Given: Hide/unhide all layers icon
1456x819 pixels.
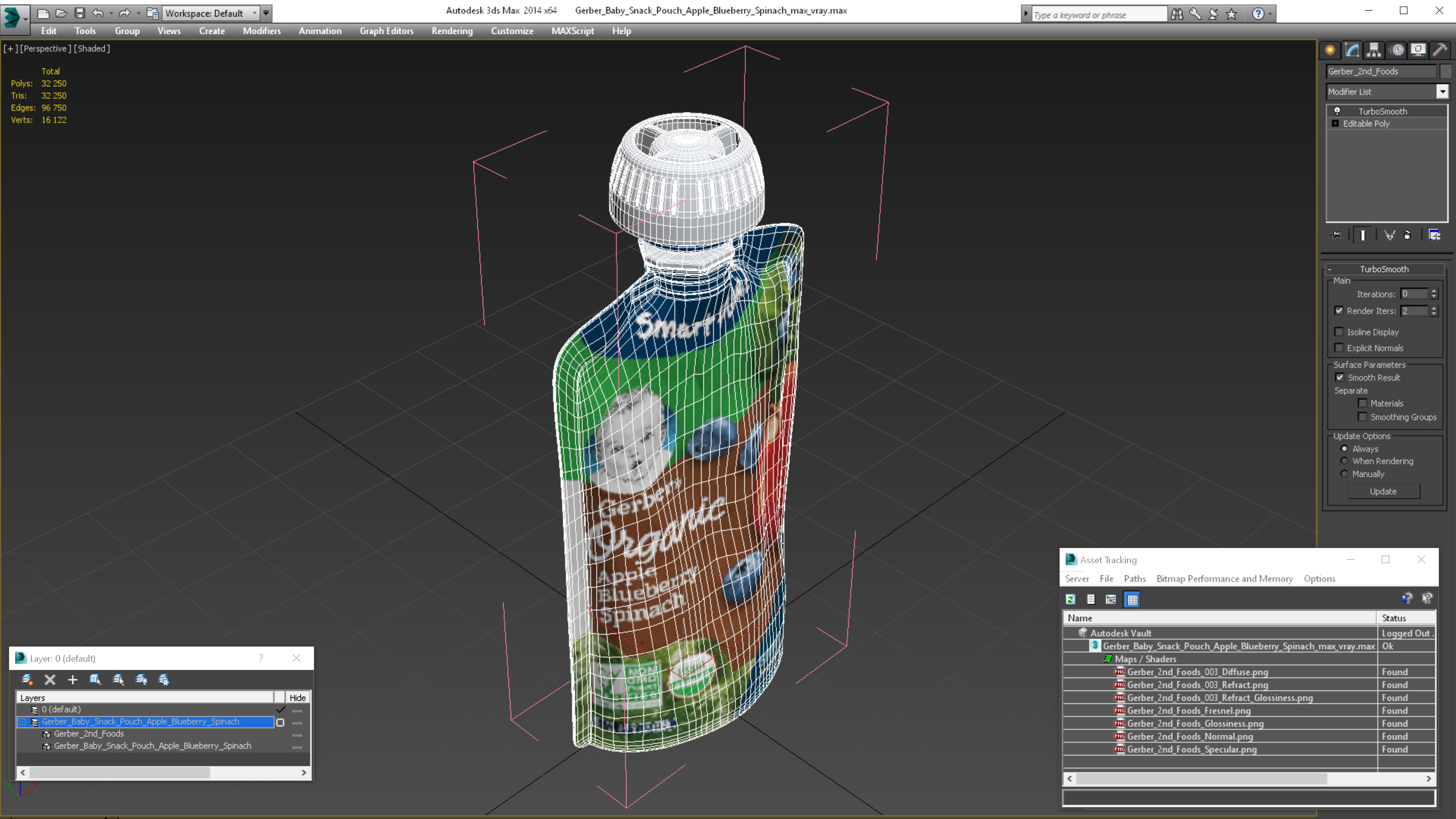Looking at the screenshot, I should pos(142,679).
